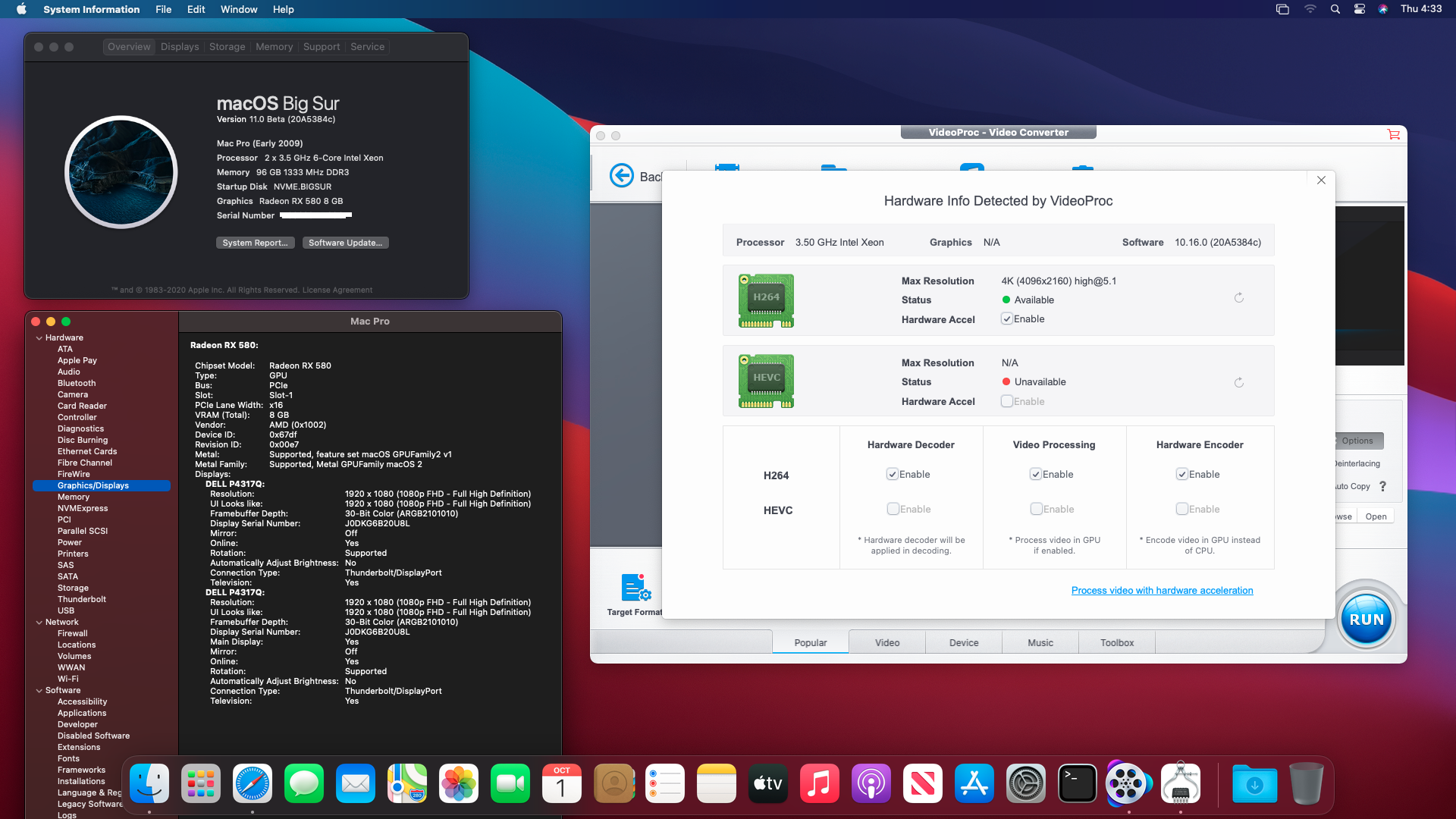Open Apple TV from the Dock
The image size is (1456, 819).
pos(768,783)
